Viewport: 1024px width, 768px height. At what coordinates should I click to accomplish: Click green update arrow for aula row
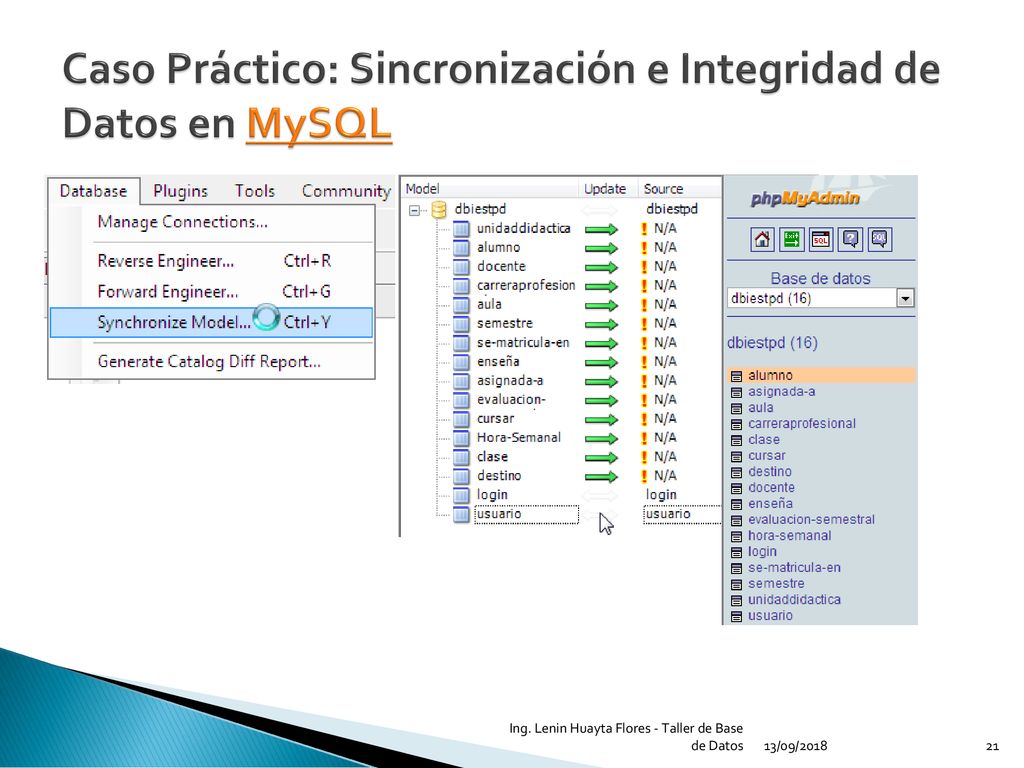(601, 305)
